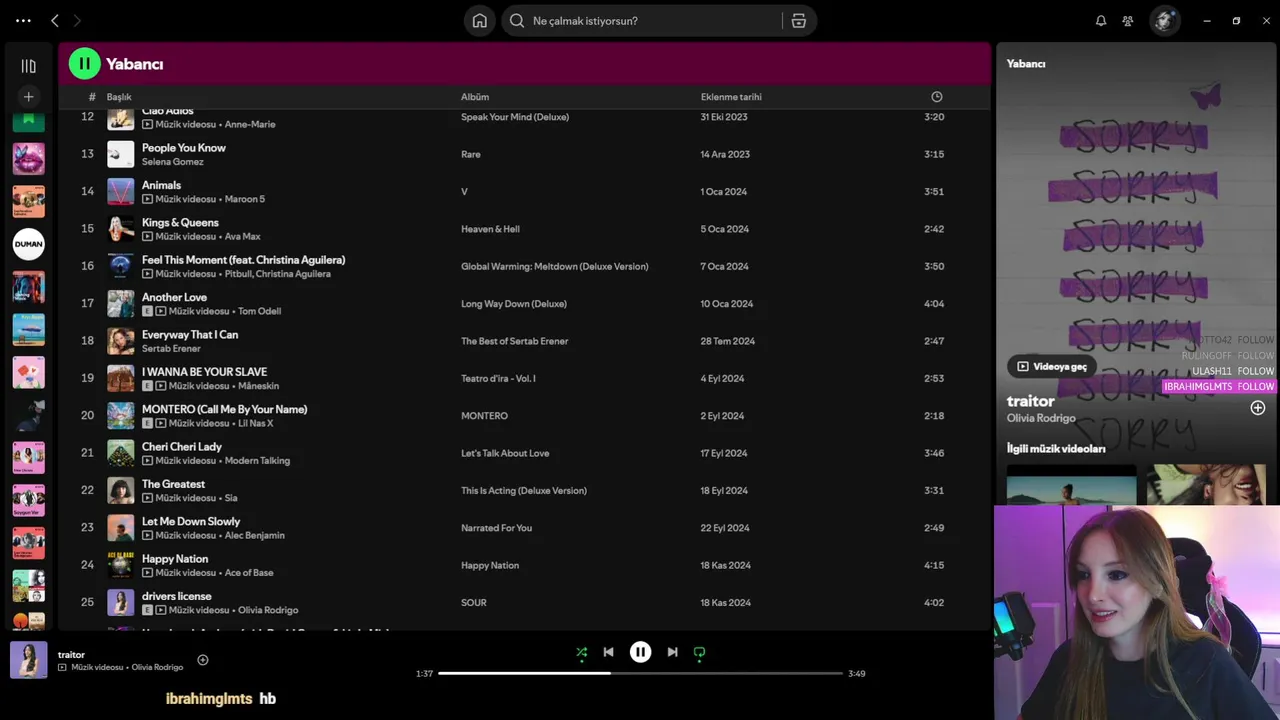
Task: Select the track Cheri Cheri Lady
Action: click(x=182, y=447)
